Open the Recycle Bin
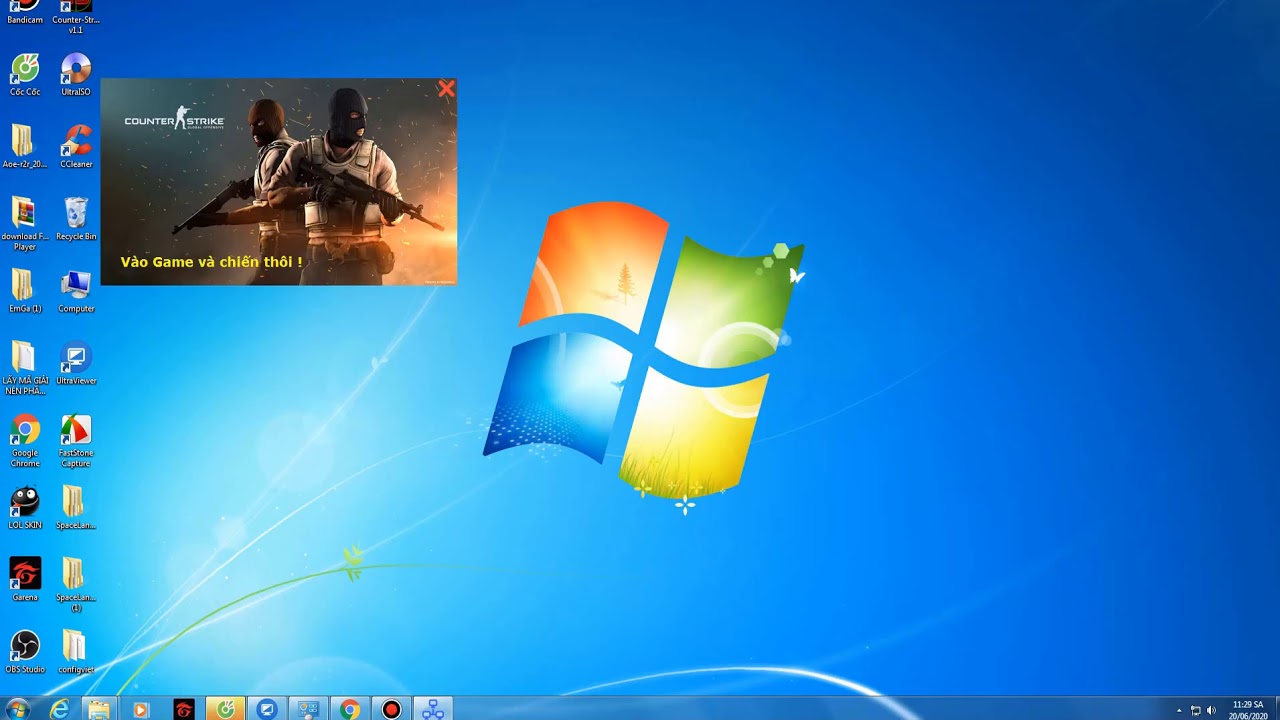Image resolution: width=1280 pixels, height=720 pixels. point(76,215)
